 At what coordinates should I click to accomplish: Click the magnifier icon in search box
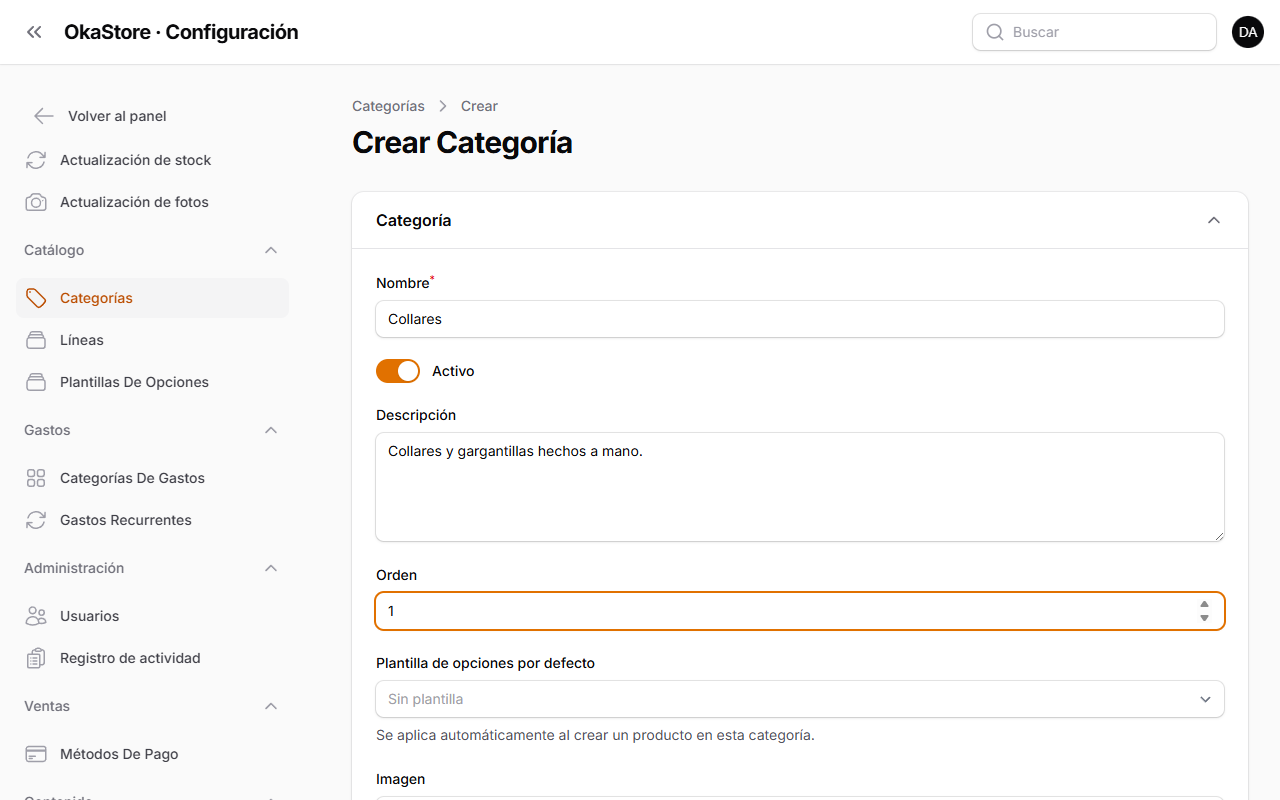[995, 32]
